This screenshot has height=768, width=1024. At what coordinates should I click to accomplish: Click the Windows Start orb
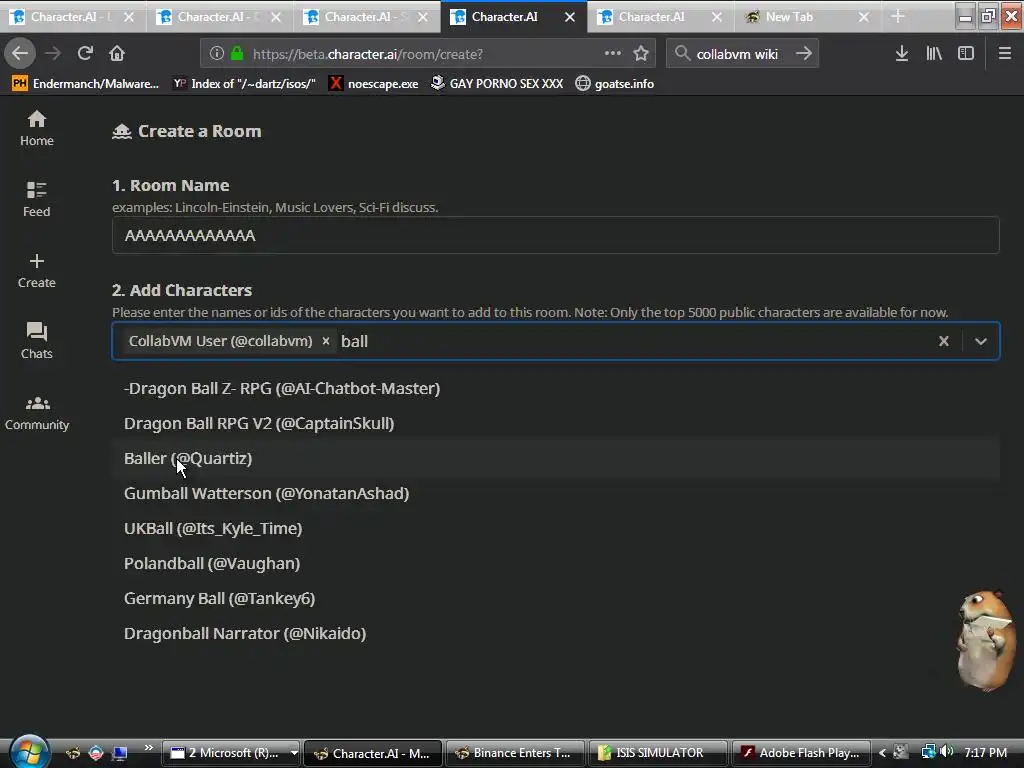pyautogui.click(x=29, y=752)
